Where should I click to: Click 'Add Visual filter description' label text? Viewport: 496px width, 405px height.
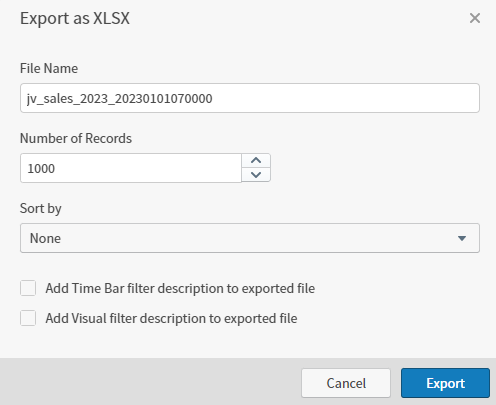click(x=171, y=318)
